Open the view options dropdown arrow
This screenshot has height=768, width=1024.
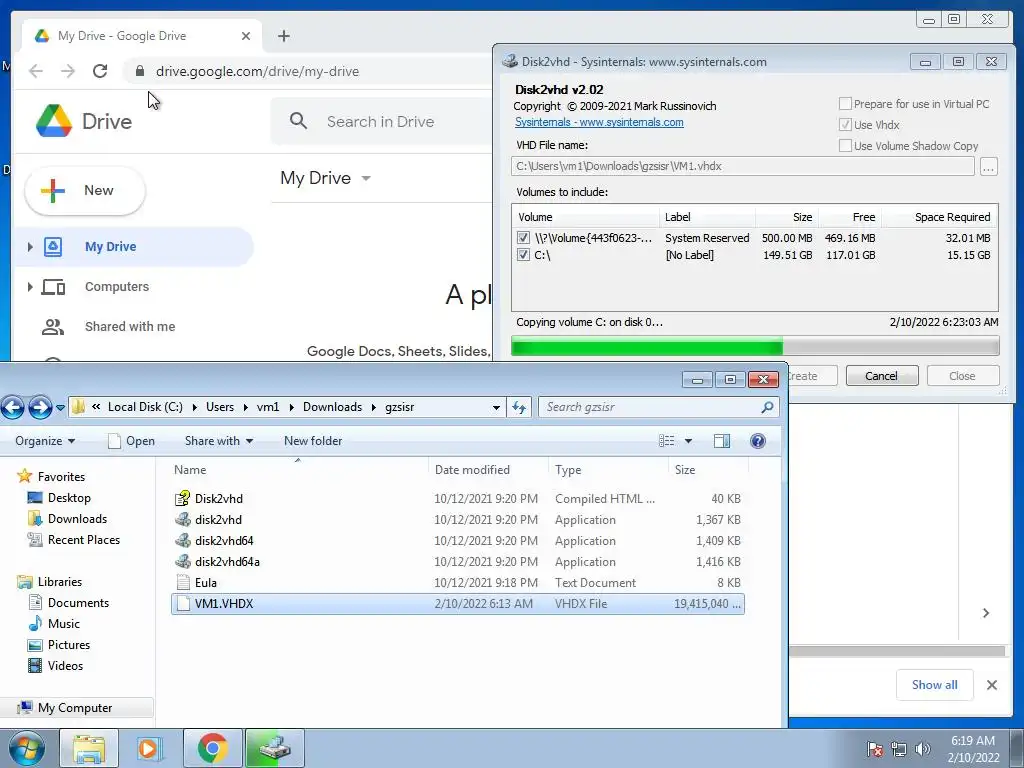point(688,441)
